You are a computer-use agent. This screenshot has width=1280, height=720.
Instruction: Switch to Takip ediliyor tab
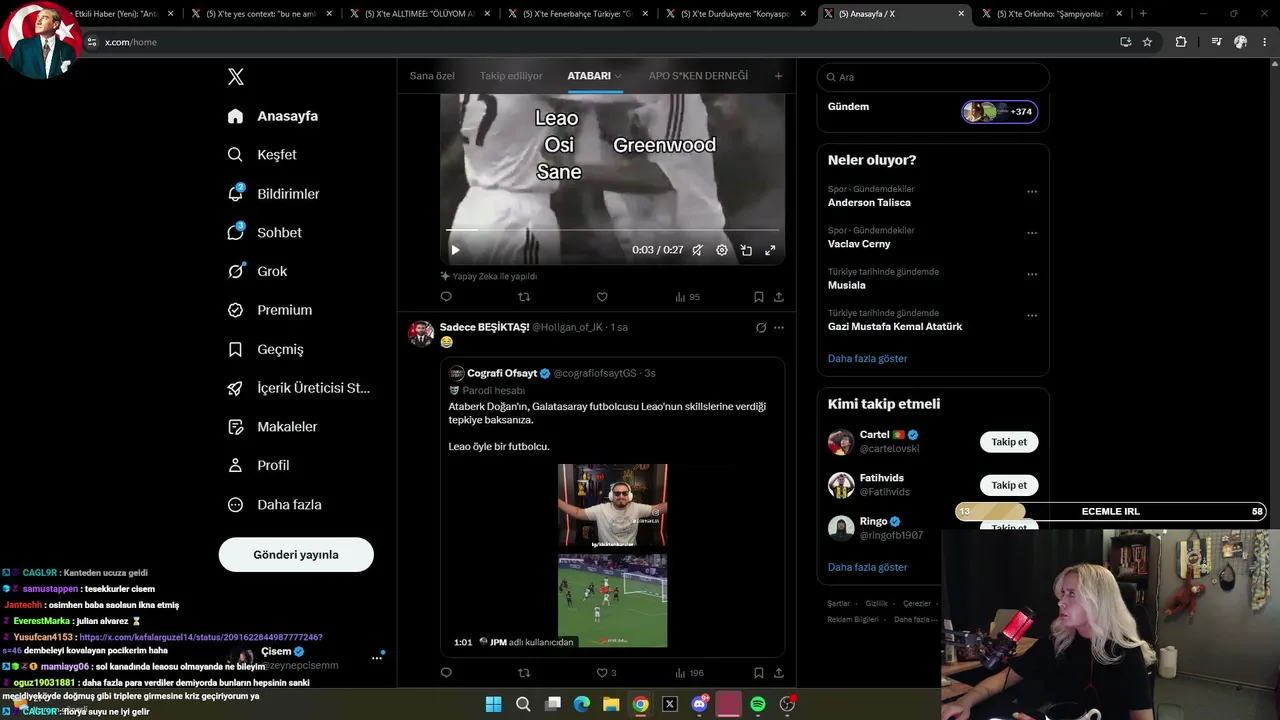(x=511, y=76)
